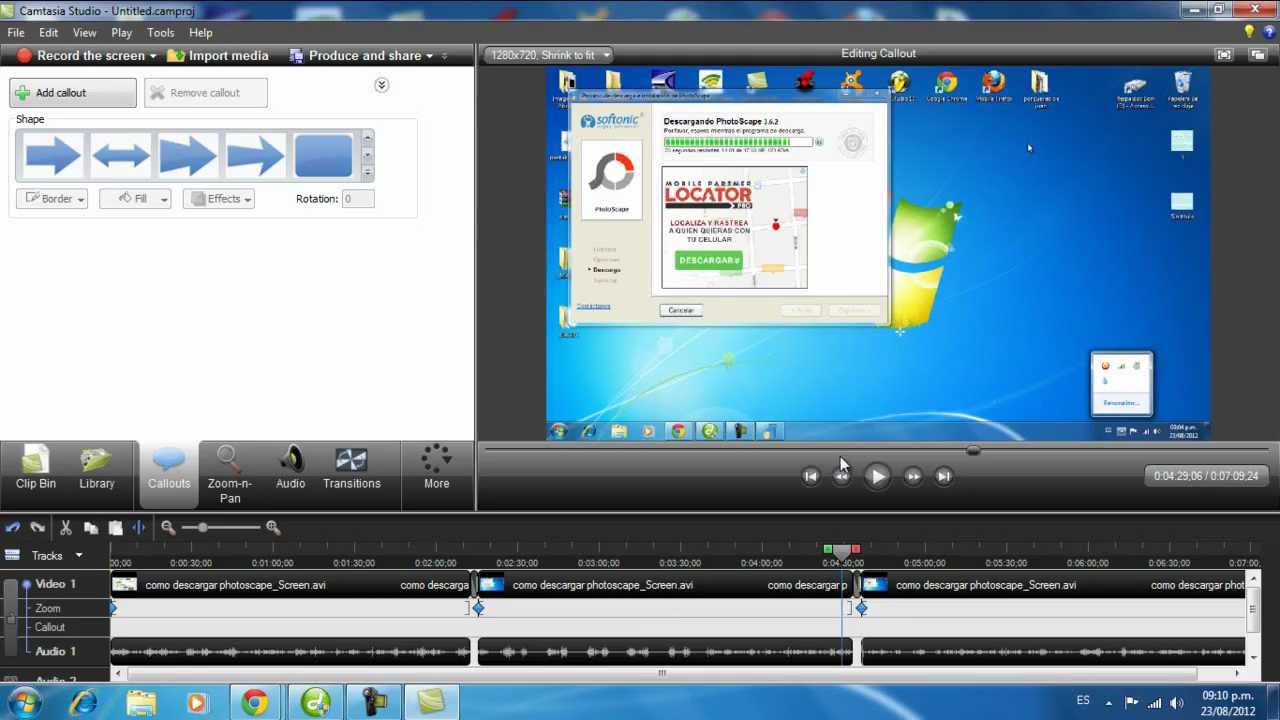This screenshot has height=720, width=1280.
Task: Click the detach preview window icon
Action: point(1259,55)
